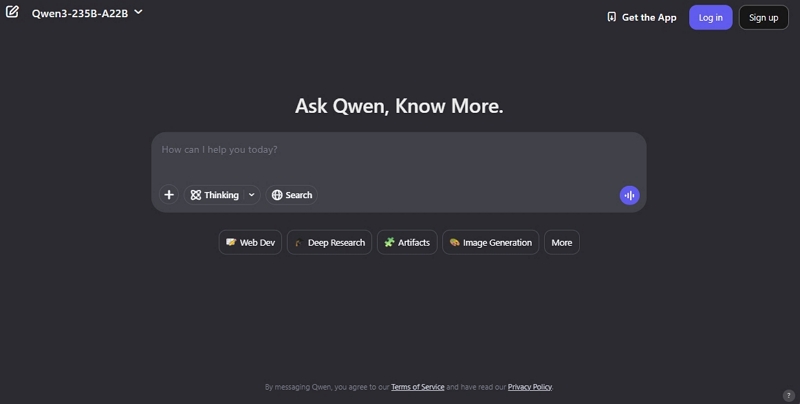The height and width of the screenshot is (404, 800).
Task: Select the Image Generation shortcut
Action: pos(490,242)
